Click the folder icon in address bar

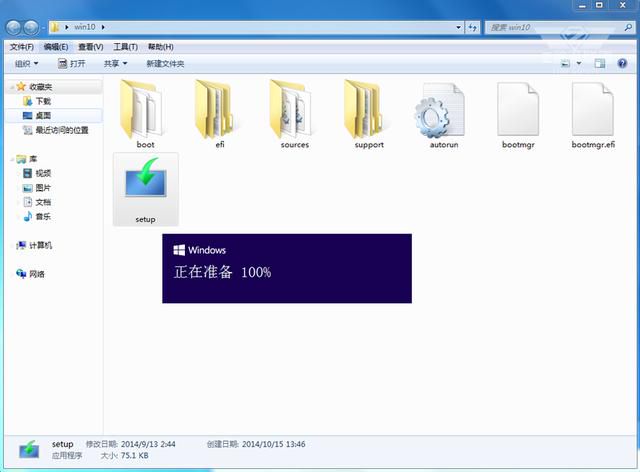(x=55, y=27)
